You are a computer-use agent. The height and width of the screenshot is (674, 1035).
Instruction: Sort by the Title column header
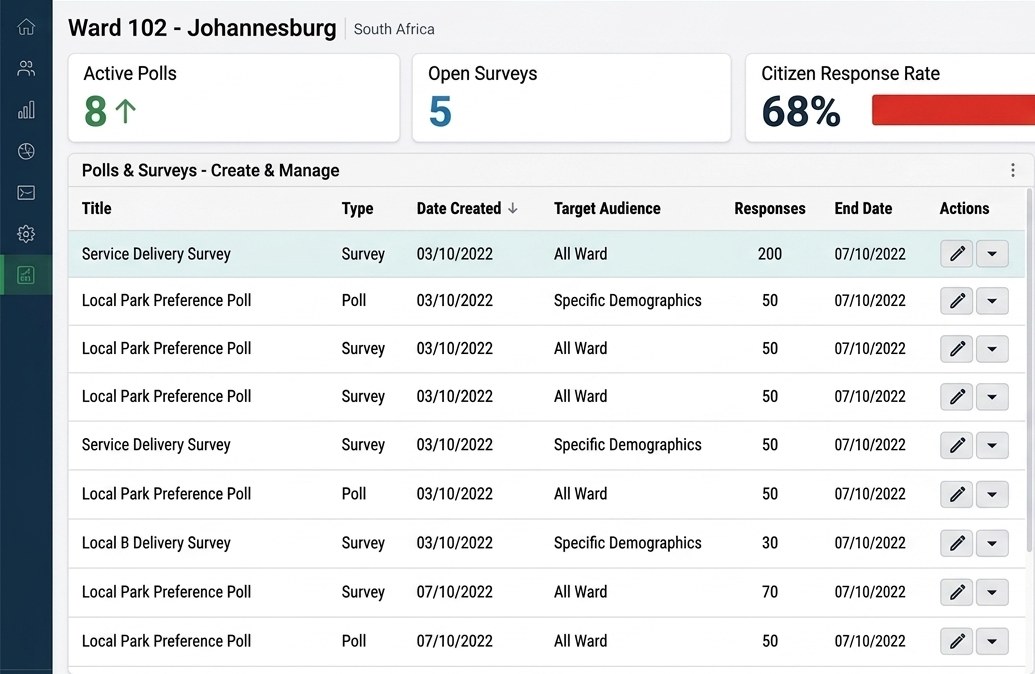point(96,209)
